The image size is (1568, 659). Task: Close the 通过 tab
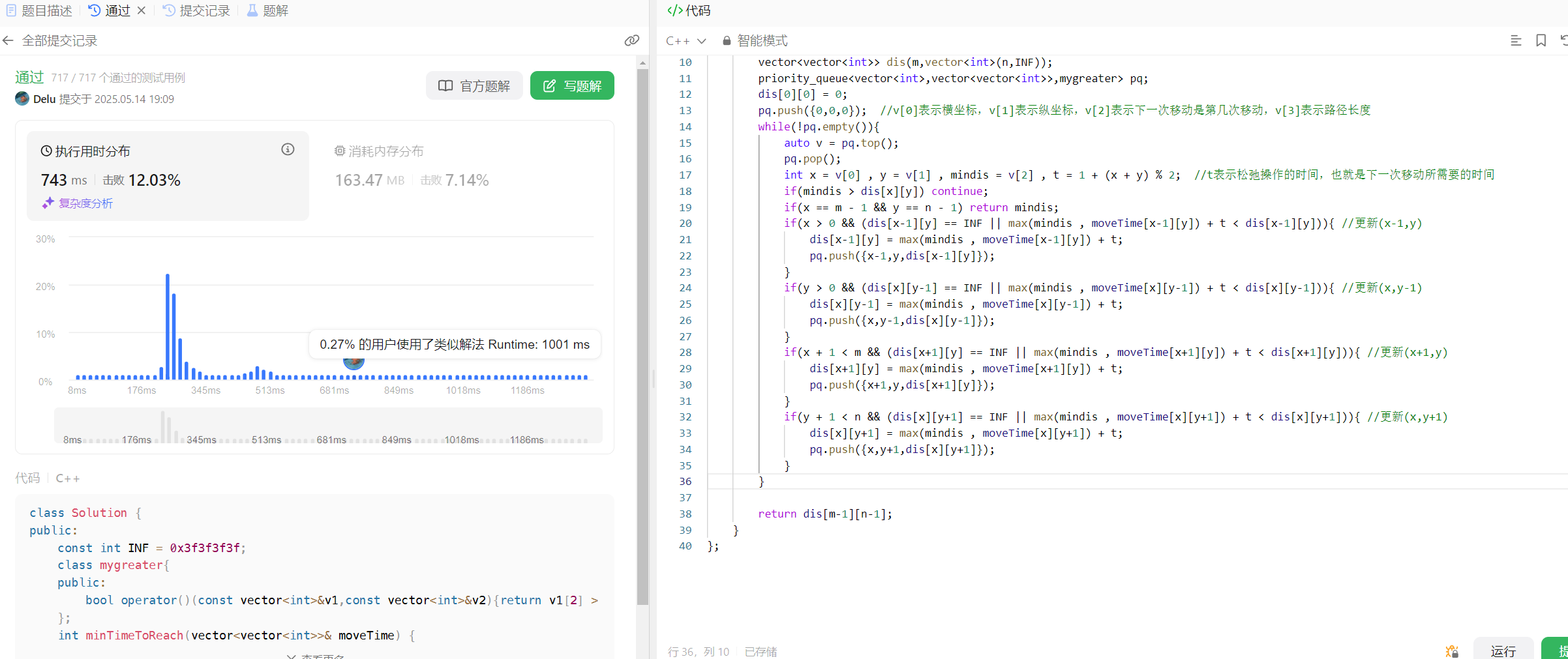[142, 10]
